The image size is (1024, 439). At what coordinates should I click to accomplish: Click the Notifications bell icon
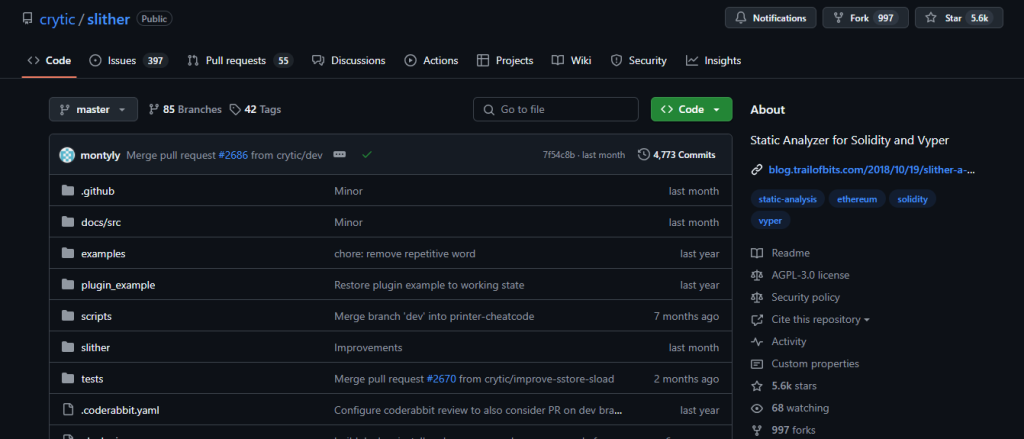tap(741, 18)
